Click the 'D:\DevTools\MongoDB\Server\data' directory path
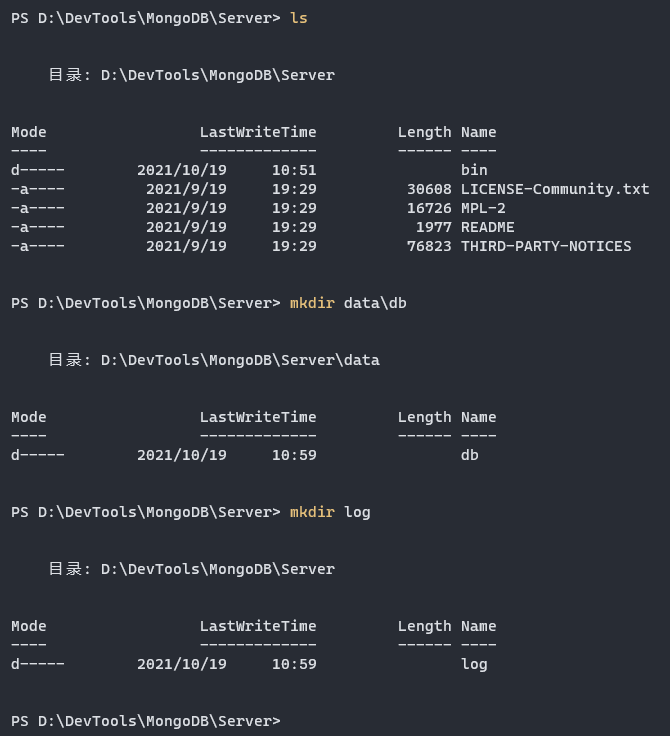This screenshot has width=670, height=736. click(x=240, y=360)
